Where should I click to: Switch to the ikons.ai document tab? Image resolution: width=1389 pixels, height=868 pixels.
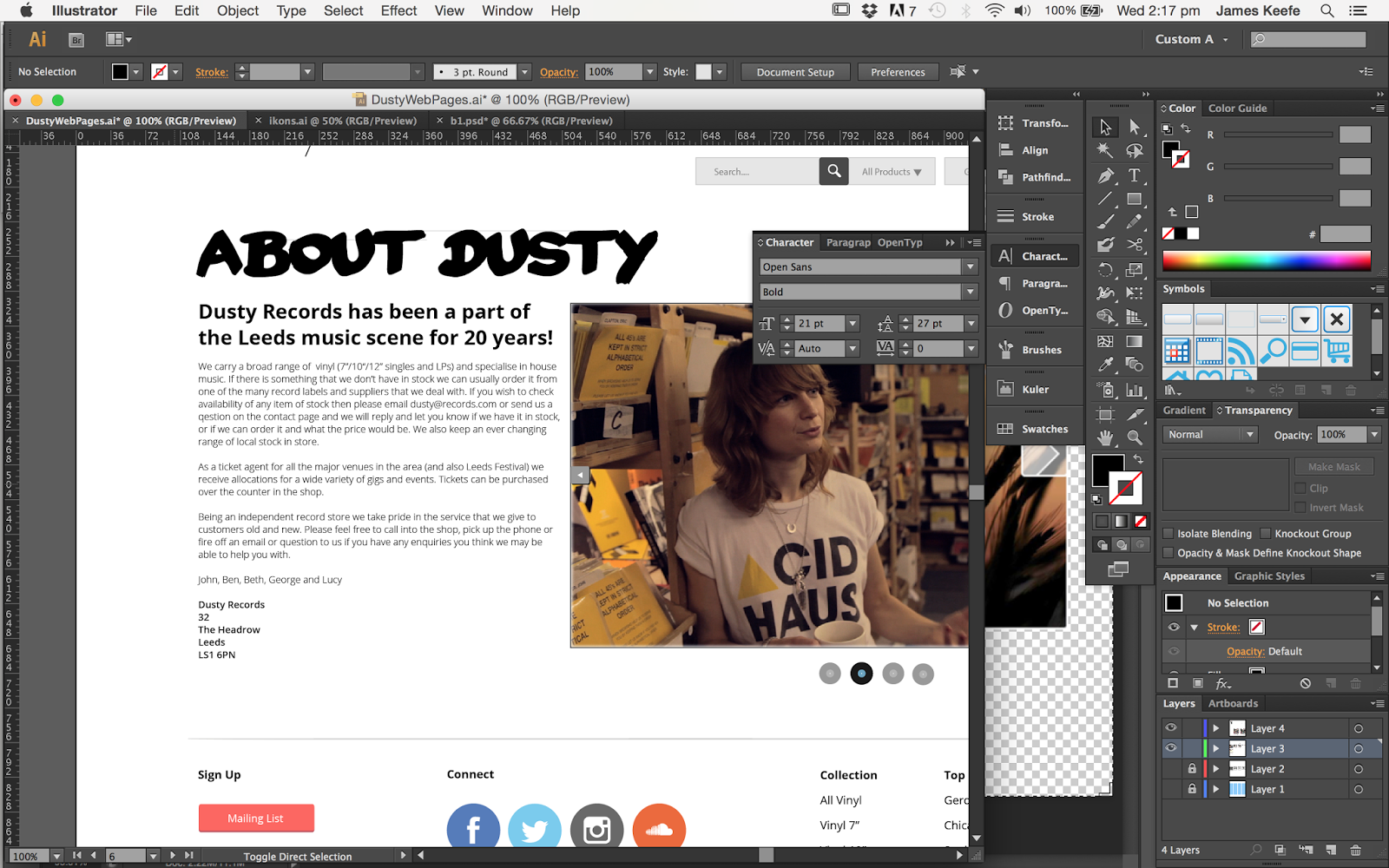342,121
